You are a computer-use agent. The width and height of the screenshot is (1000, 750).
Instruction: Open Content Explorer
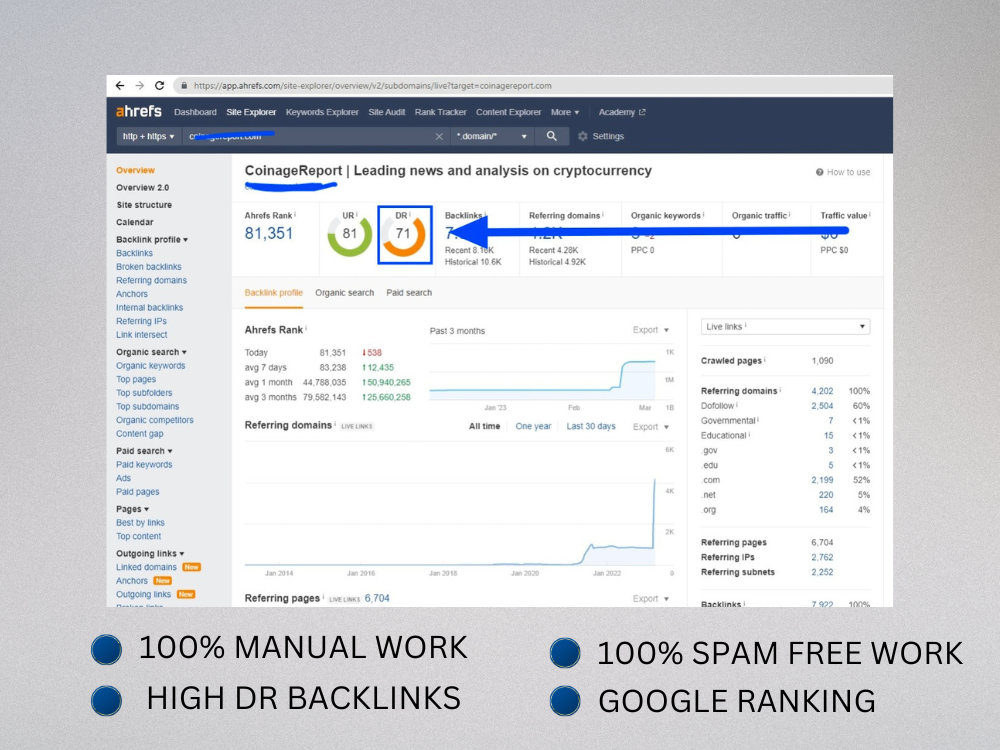click(x=508, y=112)
